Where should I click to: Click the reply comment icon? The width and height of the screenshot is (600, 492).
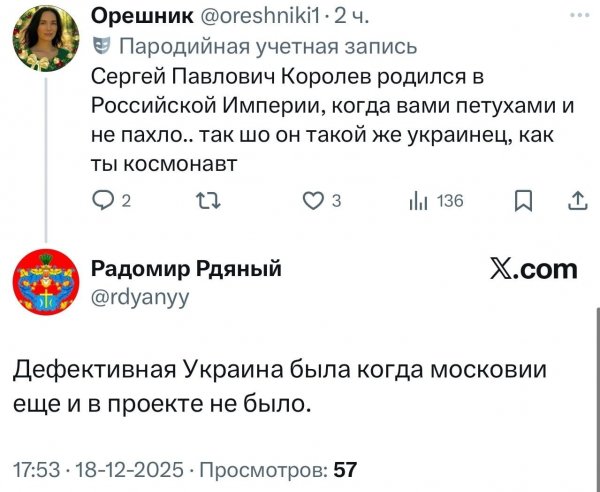pyautogui.click(x=101, y=201)
